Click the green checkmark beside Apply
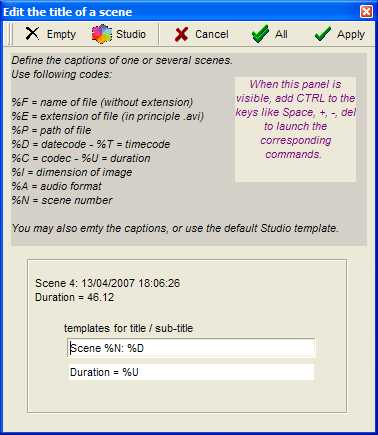This screenshot has height=435, width=378. (x=323, y=34)
